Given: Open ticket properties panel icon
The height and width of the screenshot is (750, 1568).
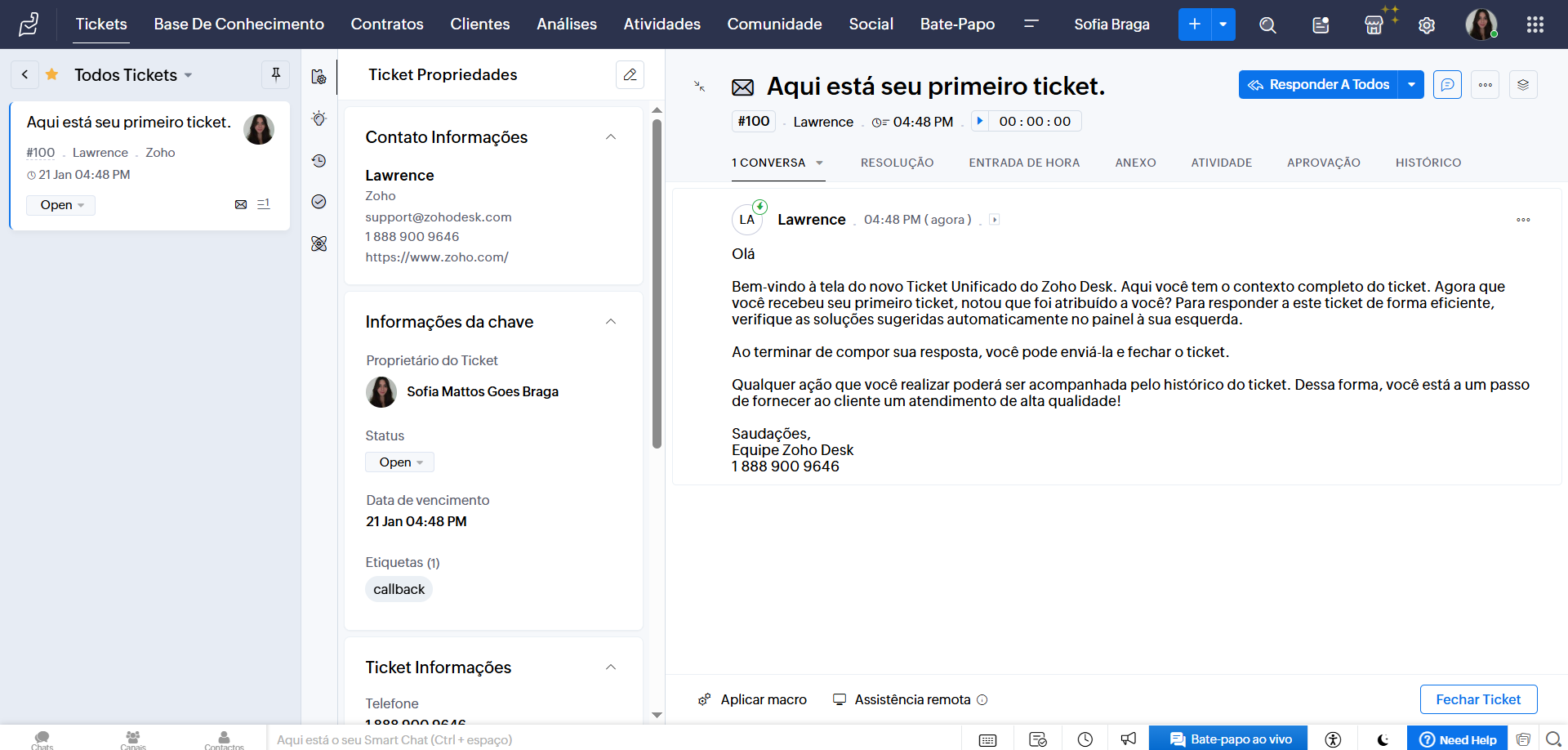Looking at the screenshot, I should coord(318,76).
